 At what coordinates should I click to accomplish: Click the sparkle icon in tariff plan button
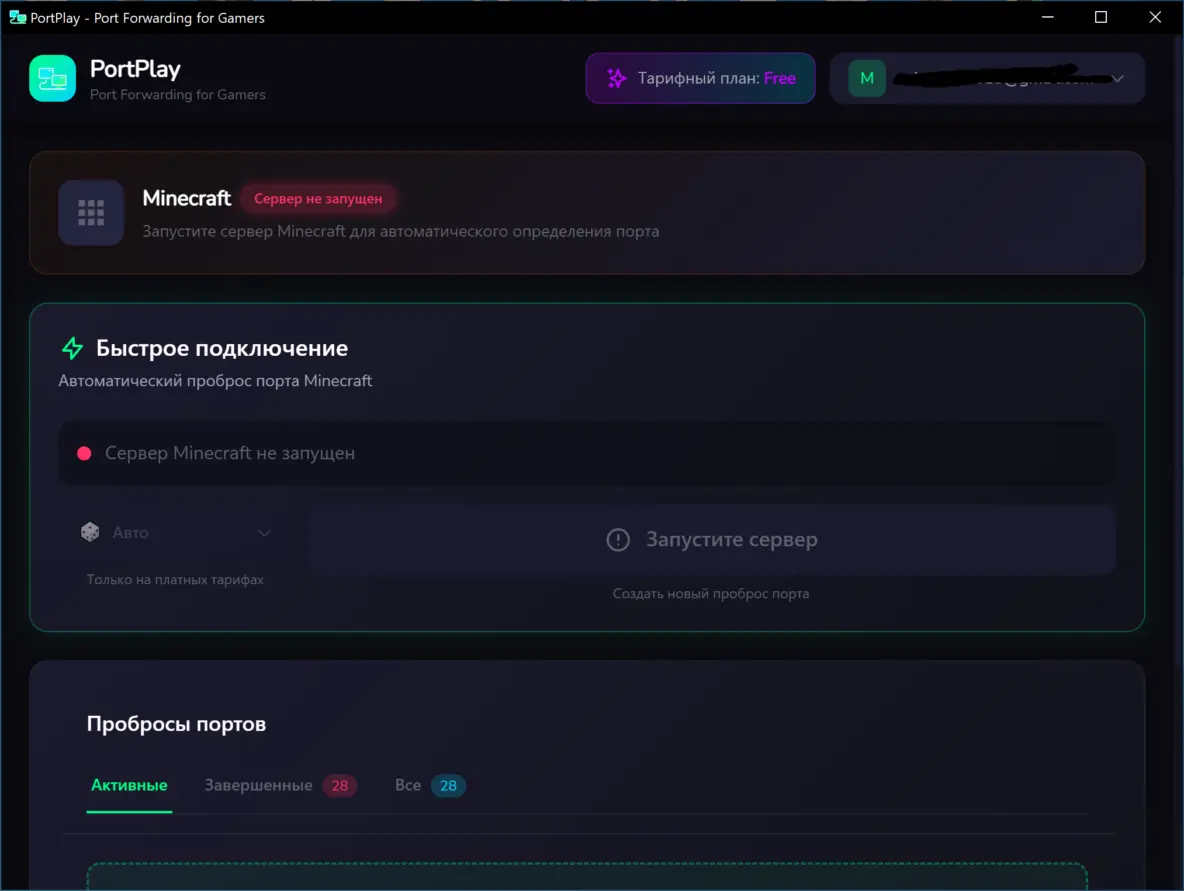tap(617, 78)
